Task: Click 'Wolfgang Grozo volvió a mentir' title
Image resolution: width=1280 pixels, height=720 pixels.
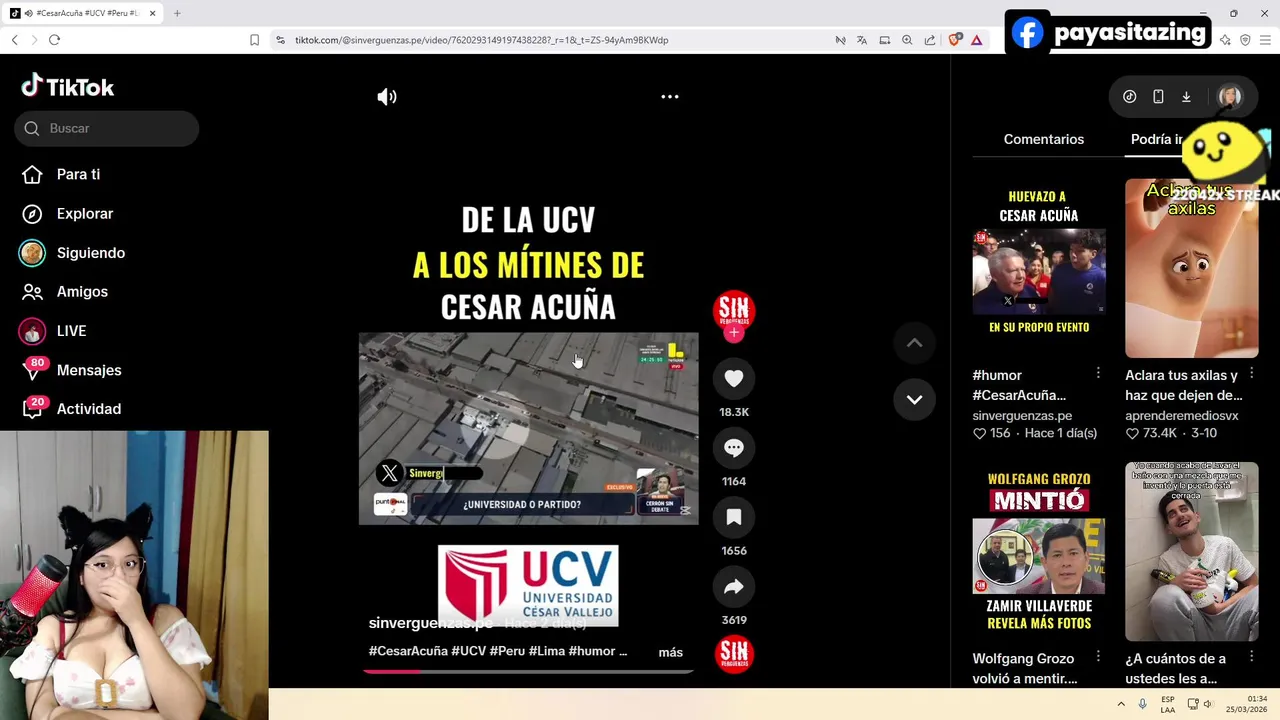Action: click(1025, 668)
